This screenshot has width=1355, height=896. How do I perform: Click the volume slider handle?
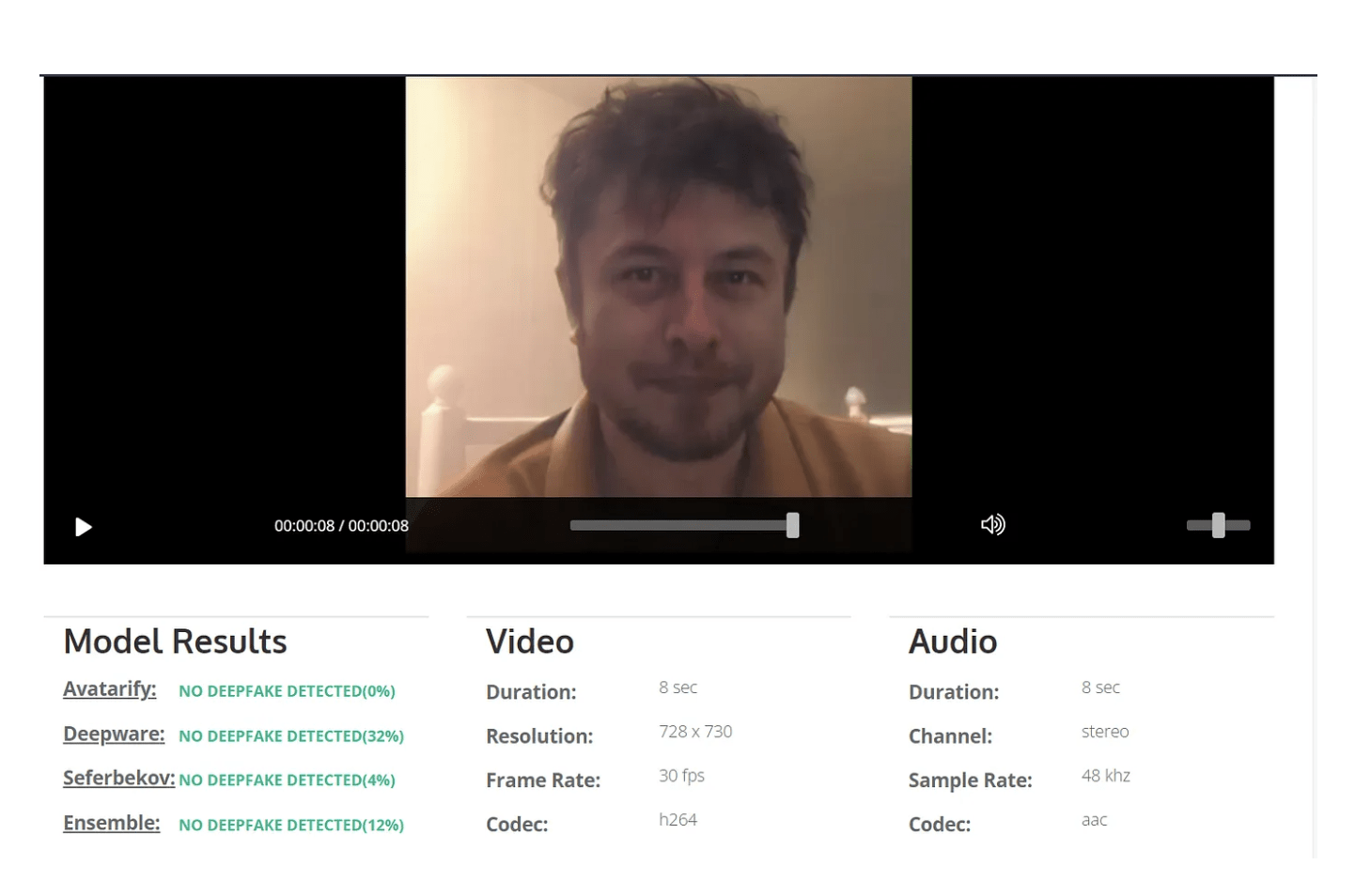1218,525
